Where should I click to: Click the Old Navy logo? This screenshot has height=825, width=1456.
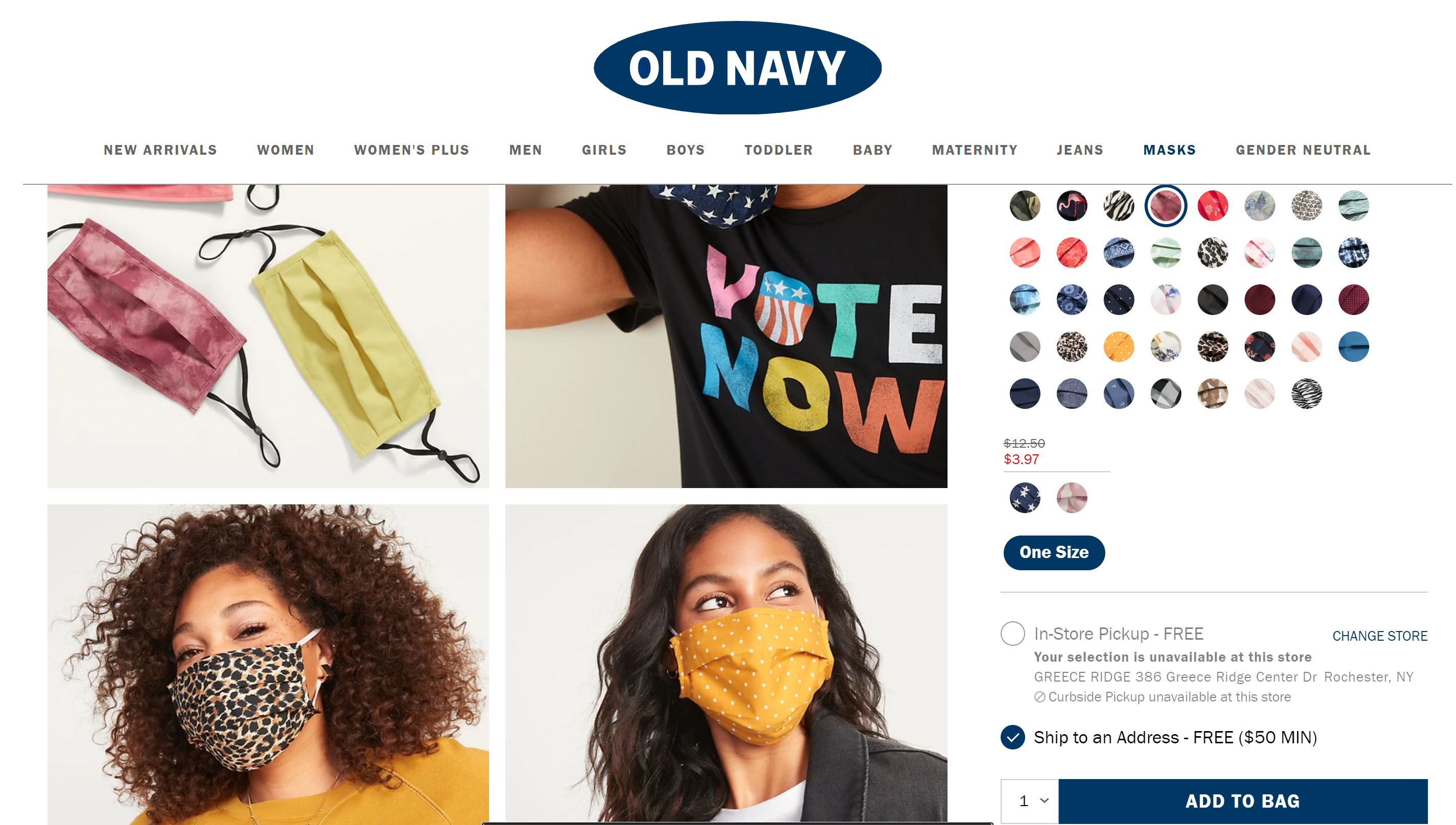[x=737, y=68]
